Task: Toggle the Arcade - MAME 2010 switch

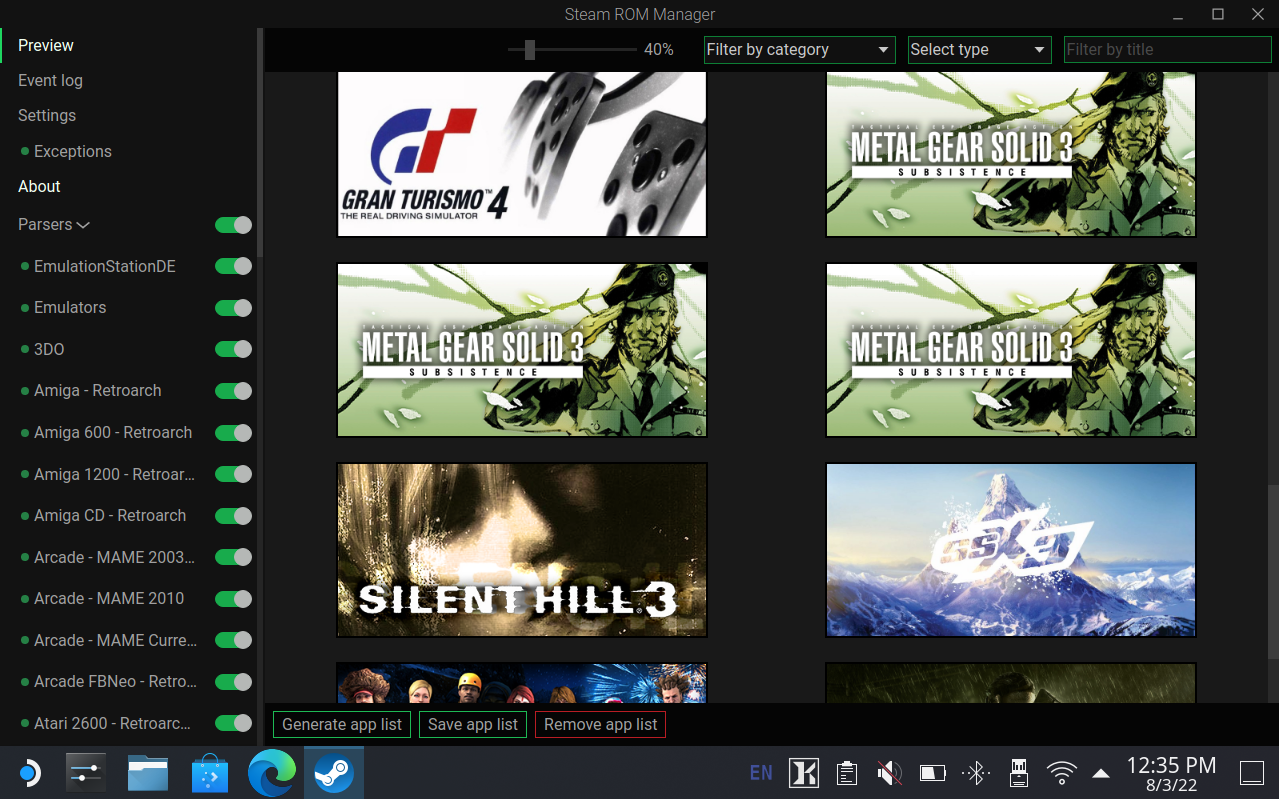Action: point(233,599)
